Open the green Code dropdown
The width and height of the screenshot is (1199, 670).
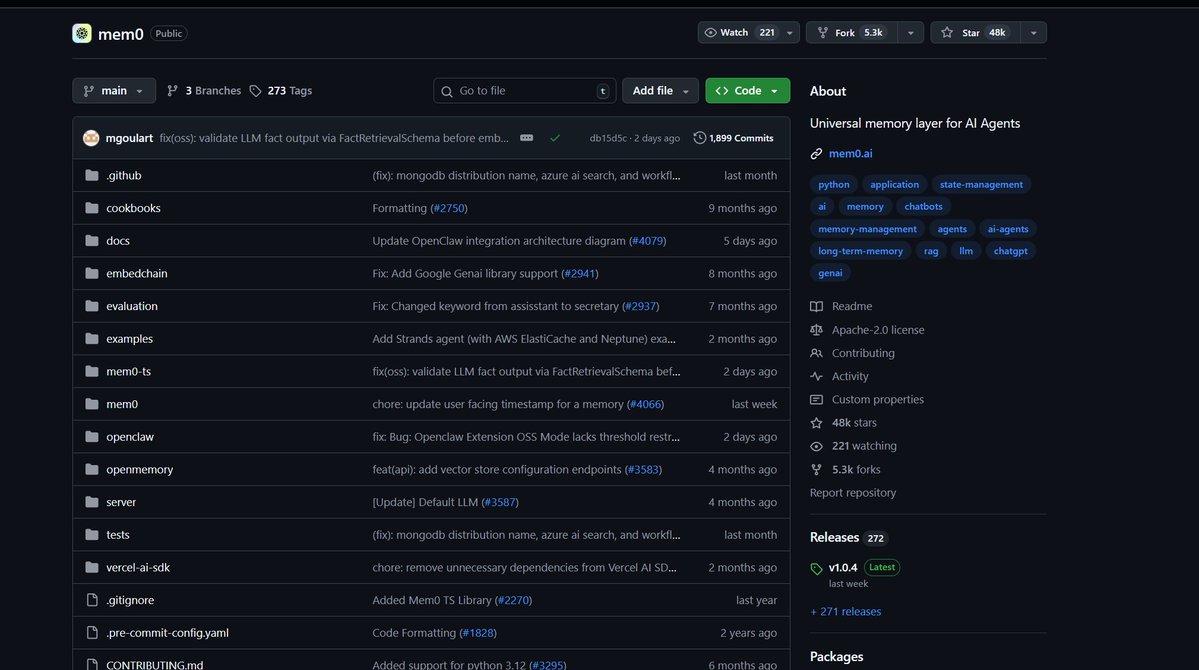pyautogui.click(x=747, y=90)
